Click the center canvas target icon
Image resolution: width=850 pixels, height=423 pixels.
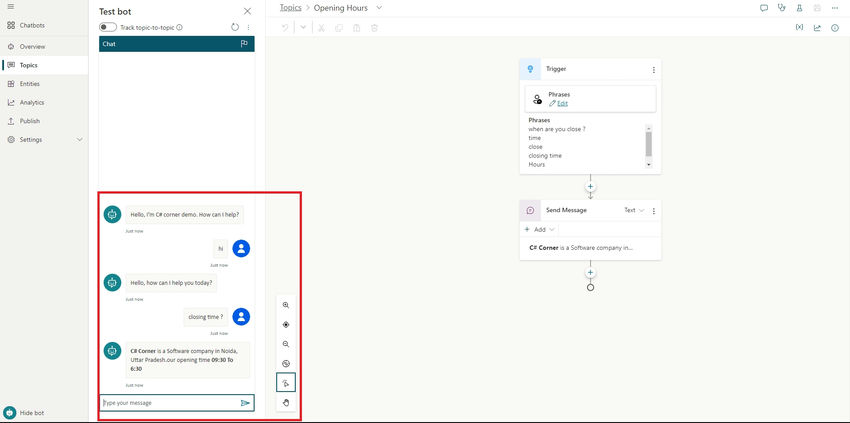tap(286, 325)
